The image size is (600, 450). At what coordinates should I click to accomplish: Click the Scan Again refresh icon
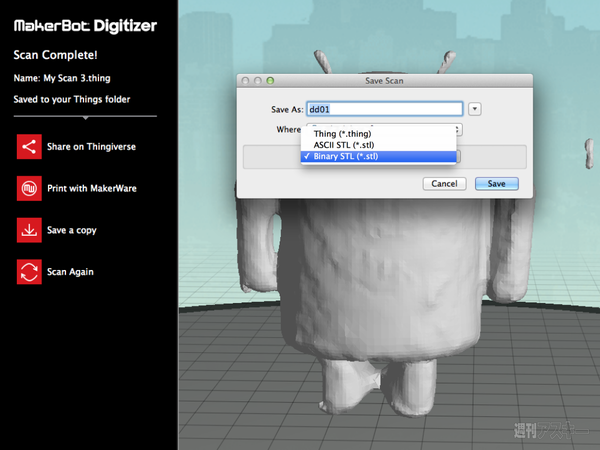click(29, 272)
